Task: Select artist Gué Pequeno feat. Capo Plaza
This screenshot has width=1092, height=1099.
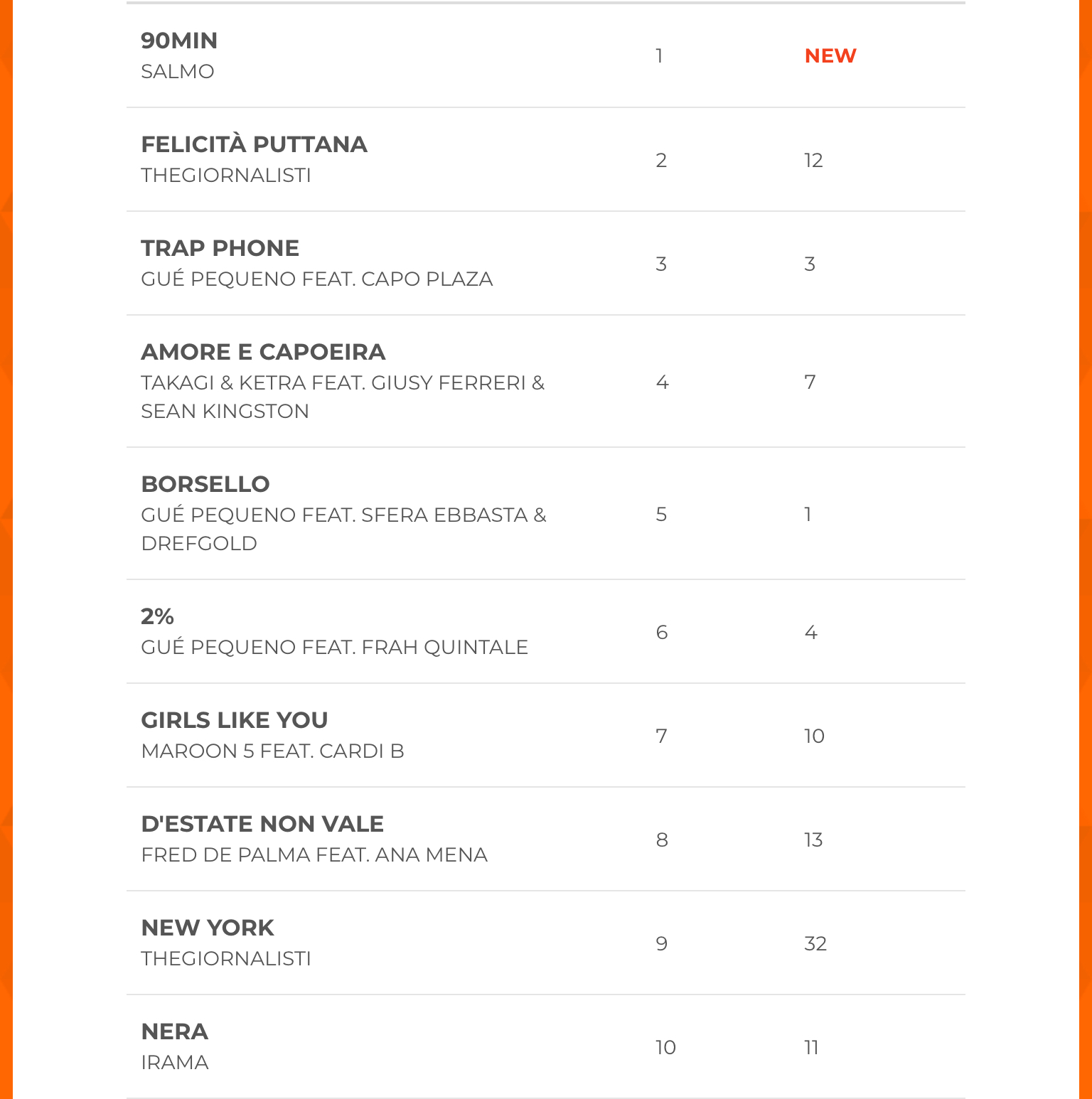Action: click(316, 279)
